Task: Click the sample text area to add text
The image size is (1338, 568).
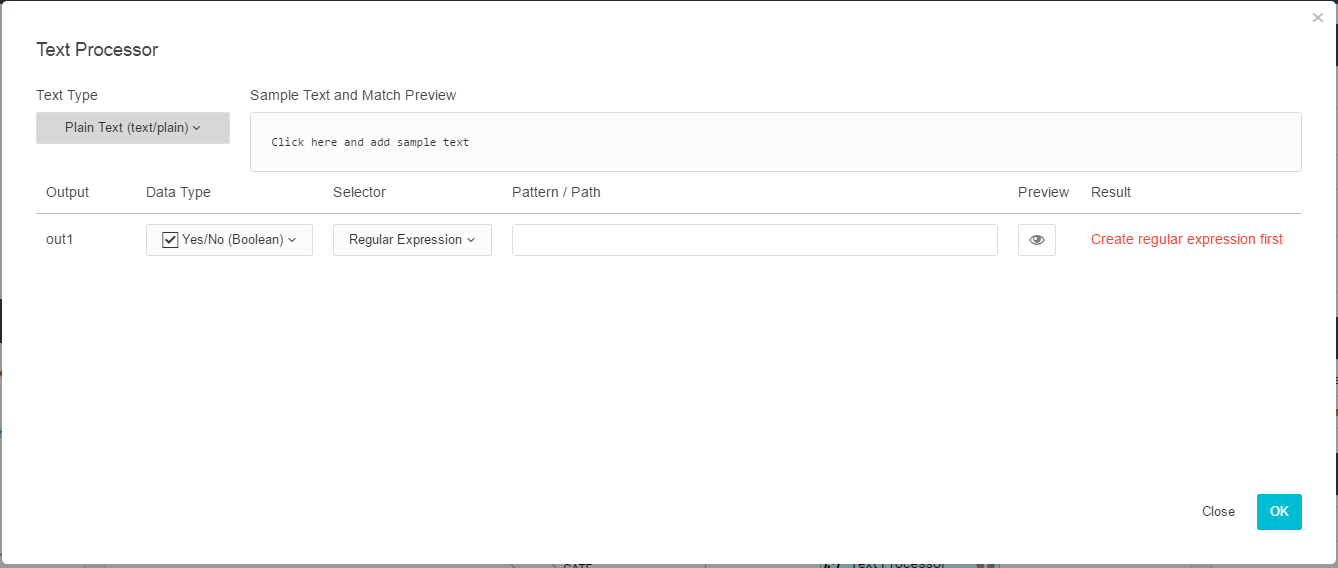Action: [775, 142]
